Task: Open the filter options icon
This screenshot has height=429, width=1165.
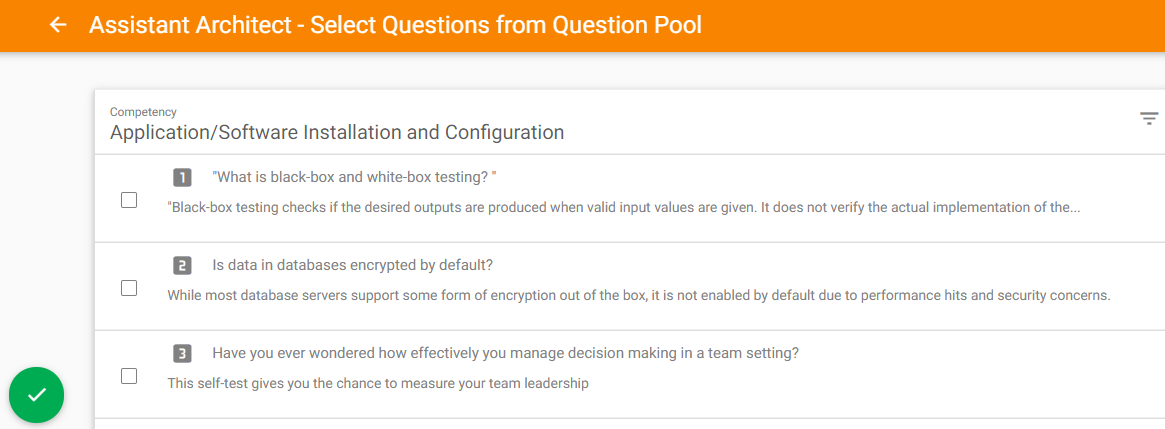Action: tap(1149, 118)
